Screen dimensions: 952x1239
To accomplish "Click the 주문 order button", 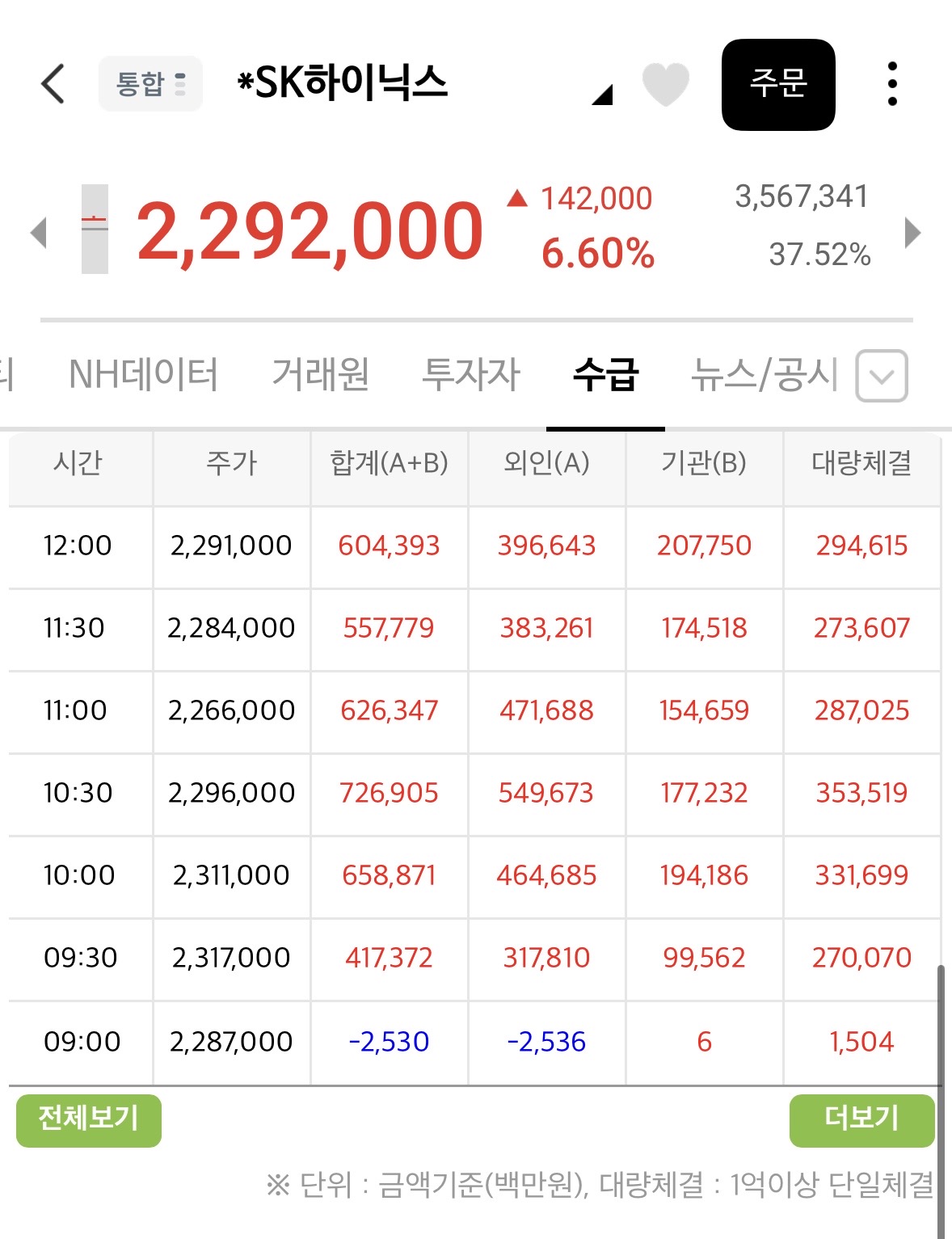I will 778,84.
